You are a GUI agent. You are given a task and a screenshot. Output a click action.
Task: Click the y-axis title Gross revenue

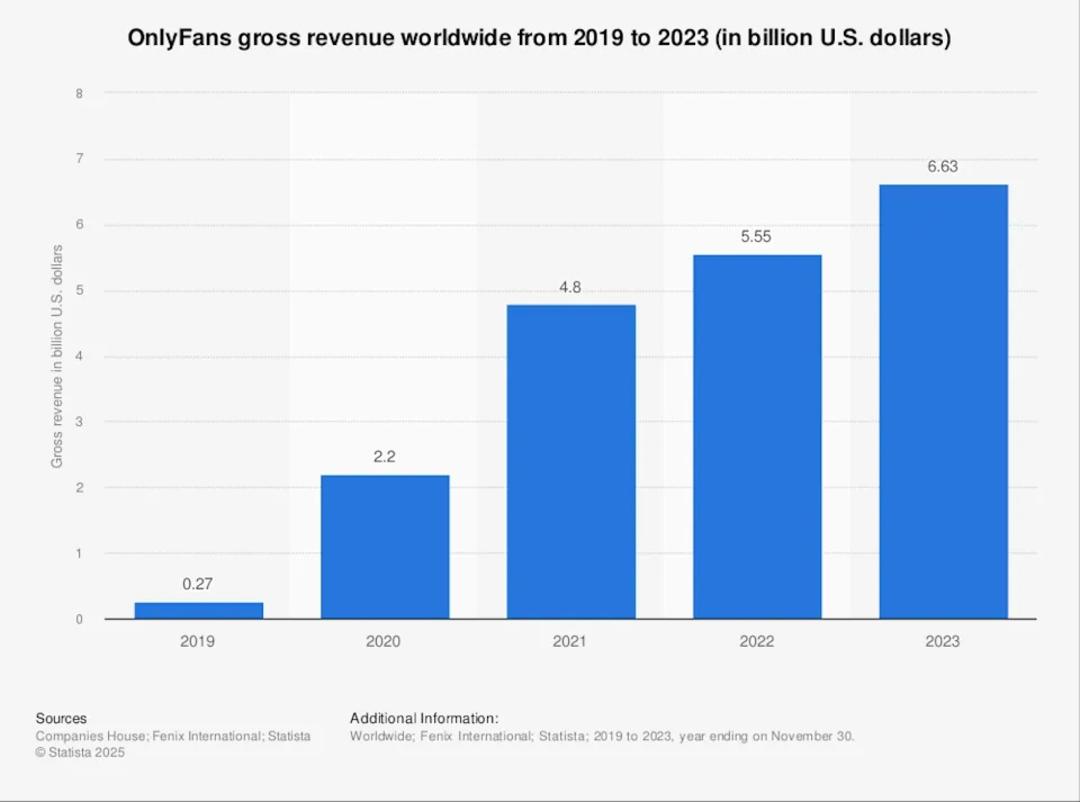tap(56, 356)
